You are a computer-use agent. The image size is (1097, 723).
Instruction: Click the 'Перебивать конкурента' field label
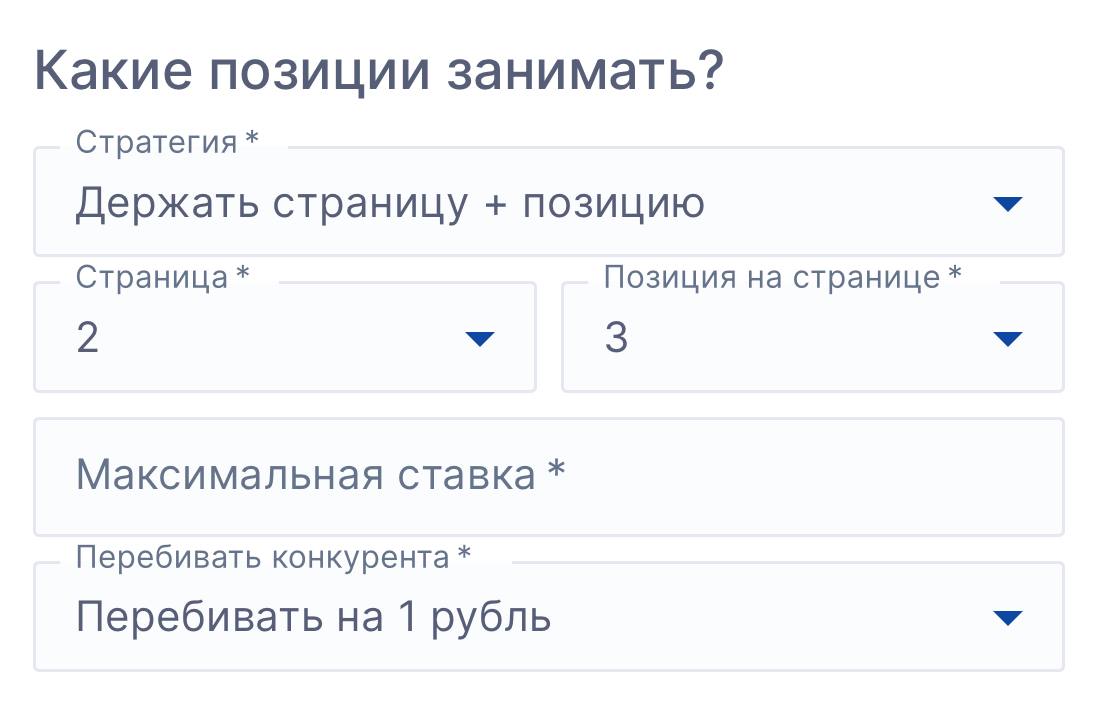(262, 557)
